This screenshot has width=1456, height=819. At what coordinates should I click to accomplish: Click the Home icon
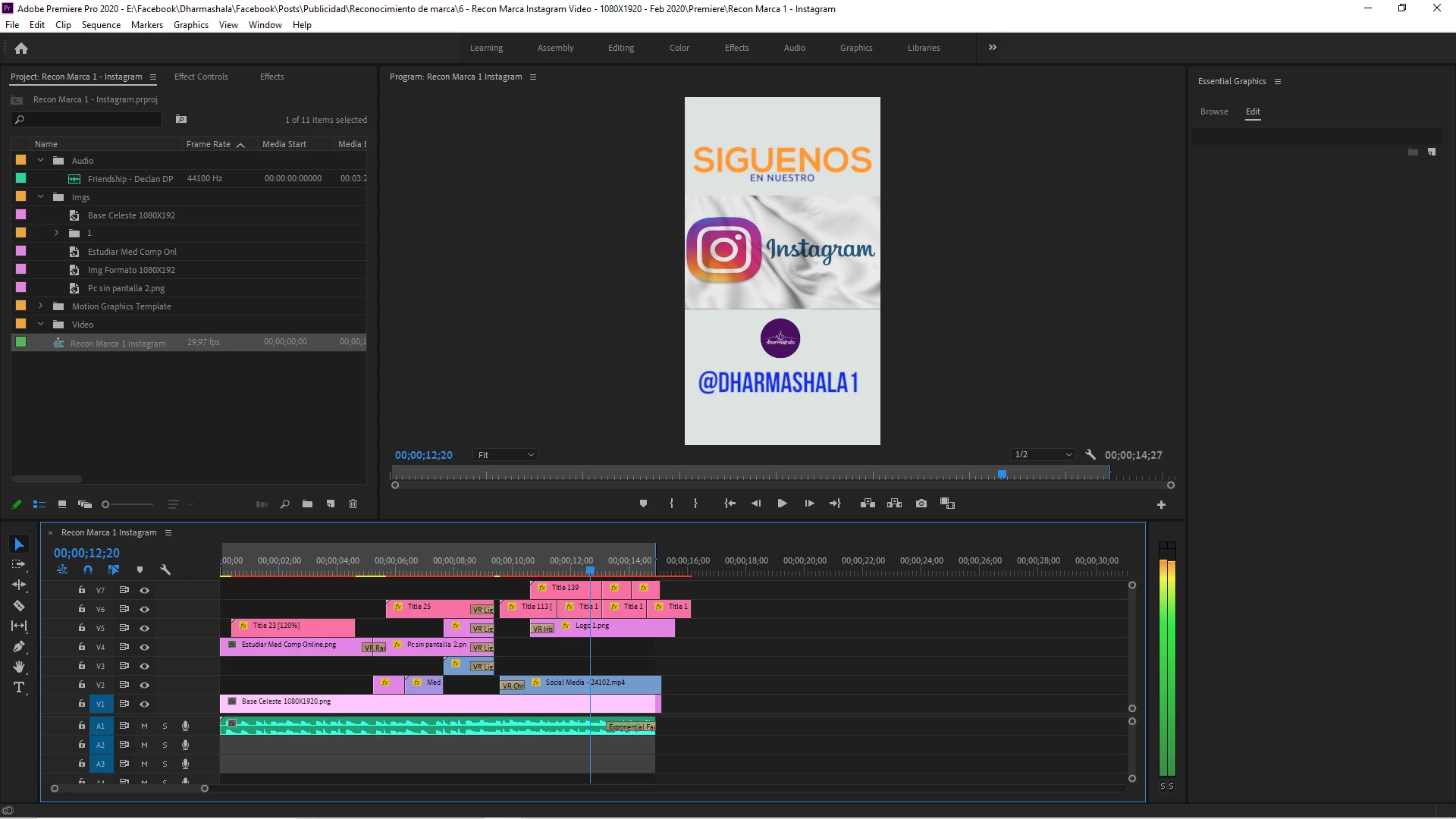pos(21,49)
